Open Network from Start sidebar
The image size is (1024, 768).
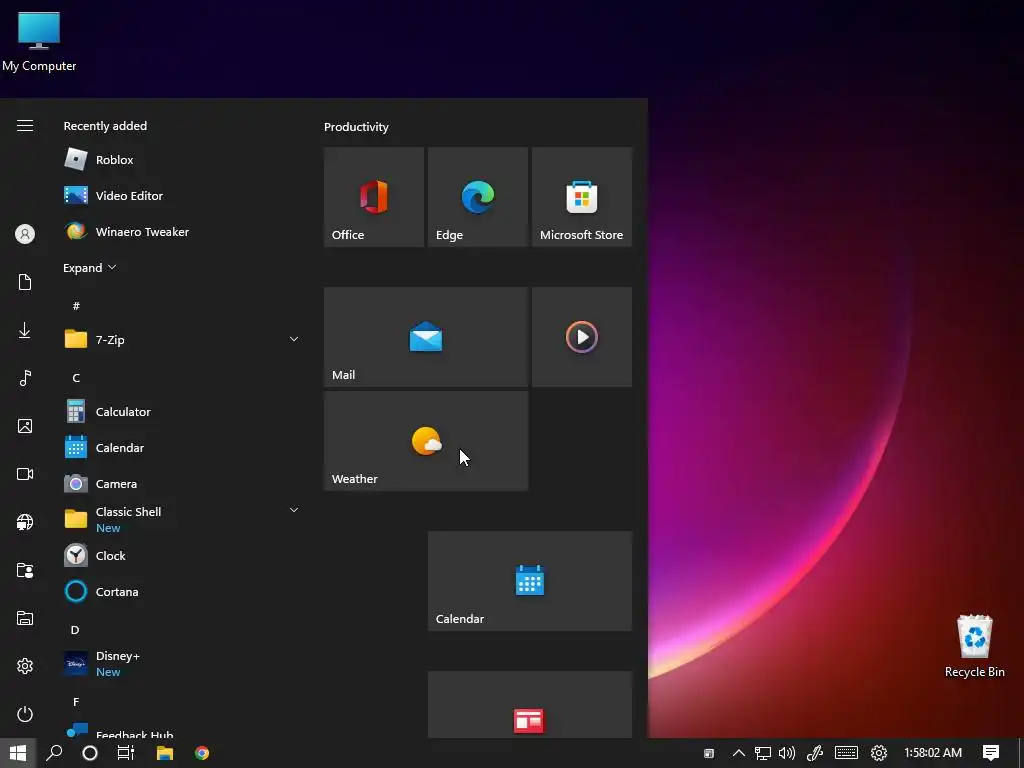click(25, 522)
